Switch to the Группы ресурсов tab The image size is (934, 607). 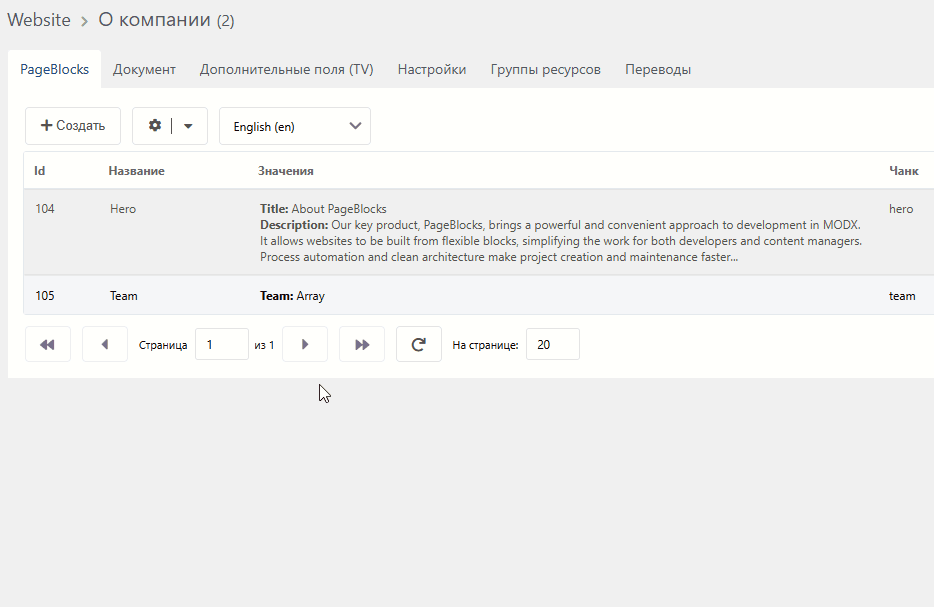546,70
